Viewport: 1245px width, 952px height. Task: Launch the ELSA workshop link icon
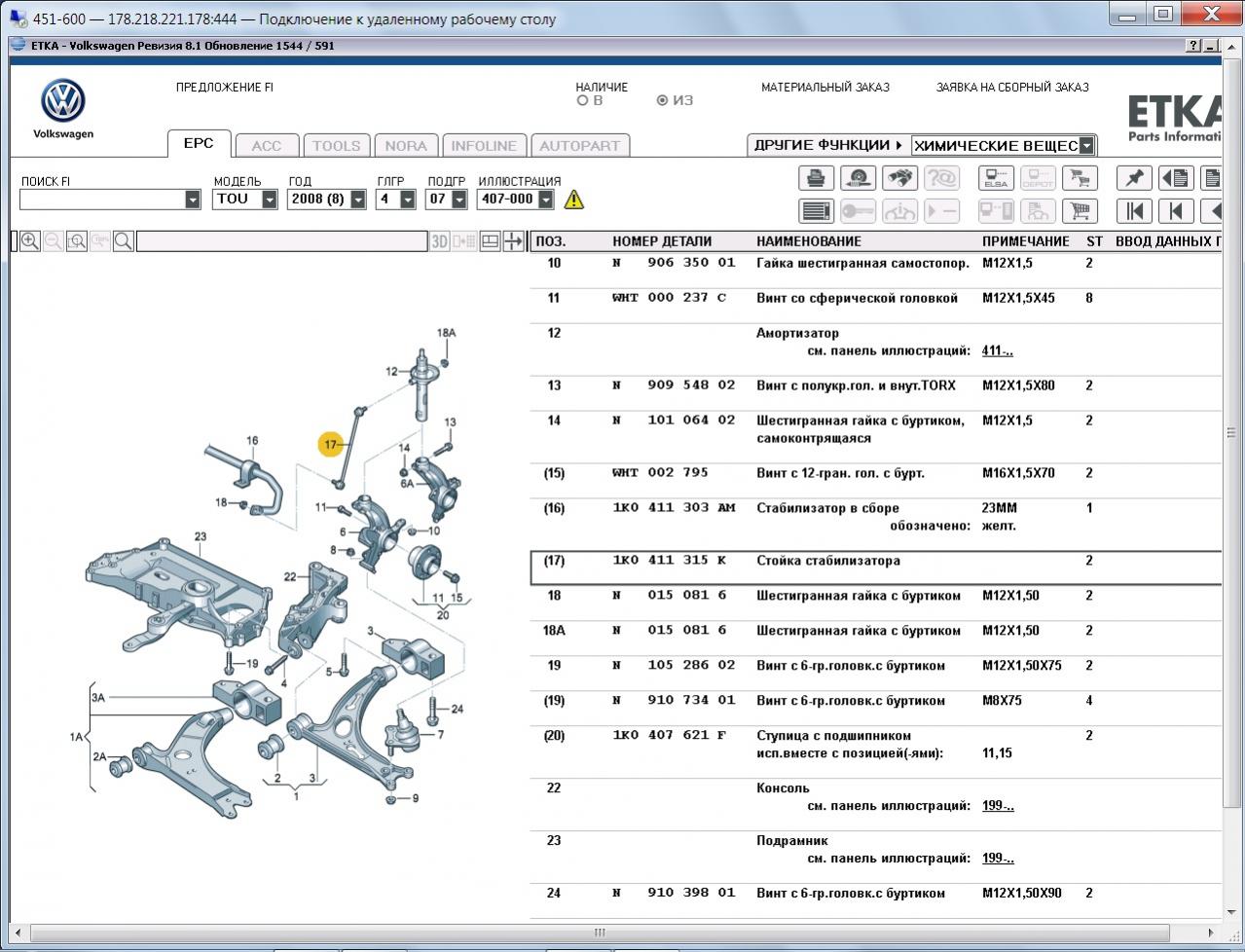996,178
